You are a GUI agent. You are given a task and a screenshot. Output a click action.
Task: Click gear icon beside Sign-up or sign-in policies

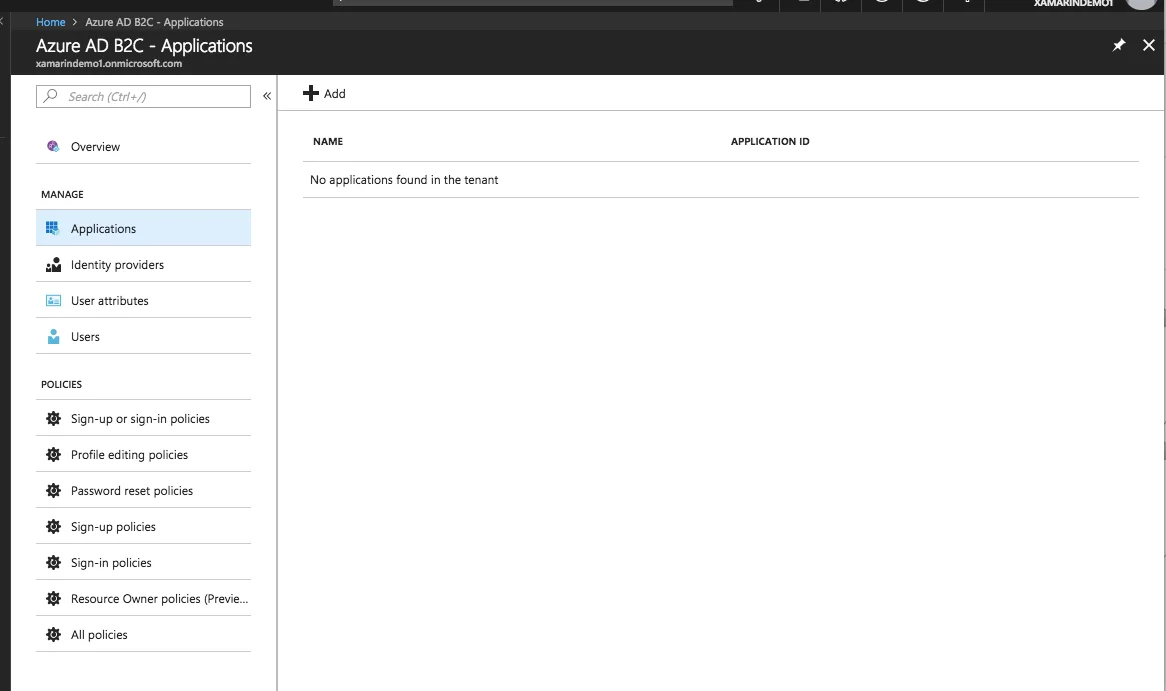54,419
